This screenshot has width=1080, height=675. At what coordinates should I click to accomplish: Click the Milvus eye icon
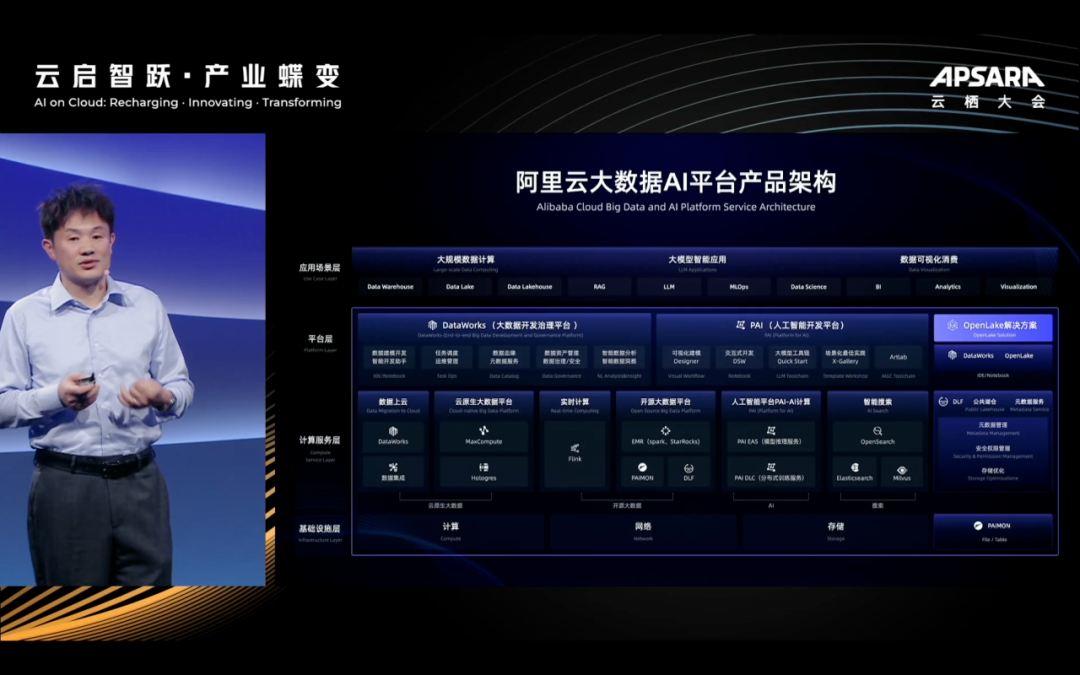click(x=902, y=470)
